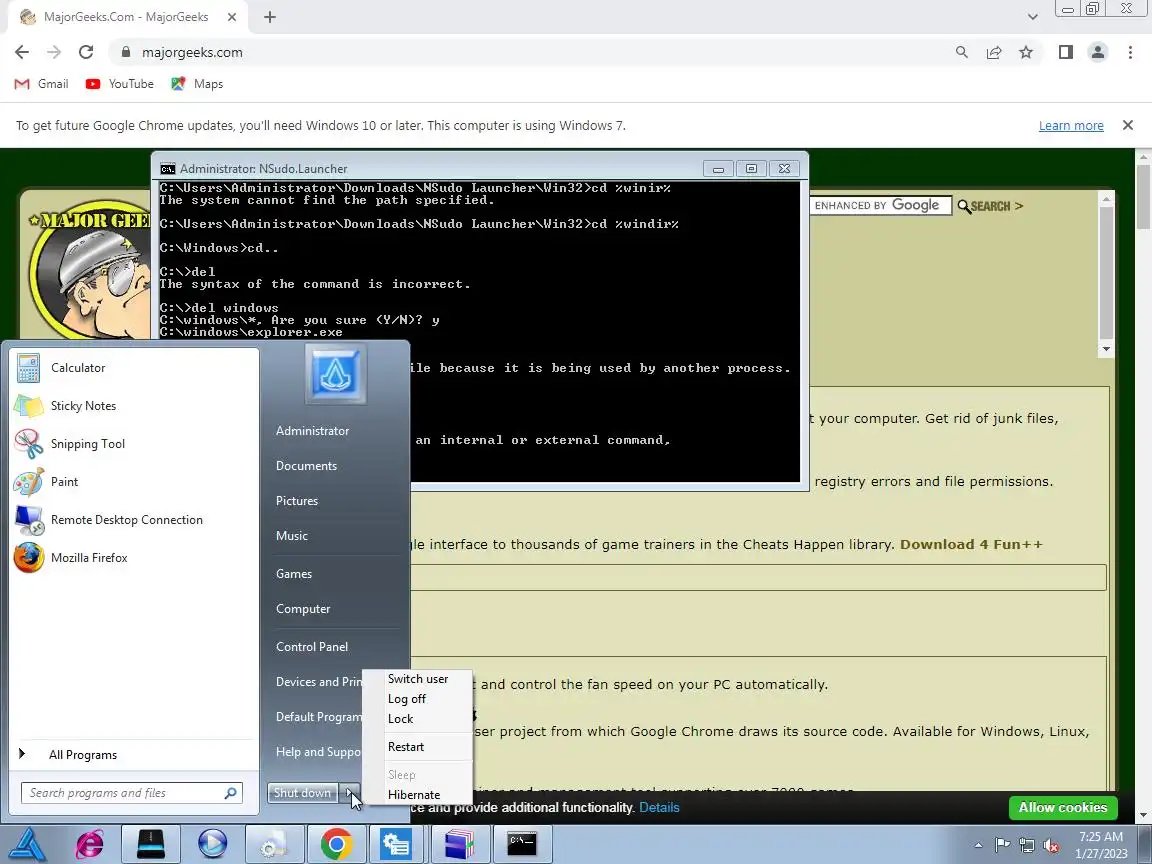Click Search programs and files box
This screenshot has width=1152, height=864.
pyautogui.click(x=132, y=793)
